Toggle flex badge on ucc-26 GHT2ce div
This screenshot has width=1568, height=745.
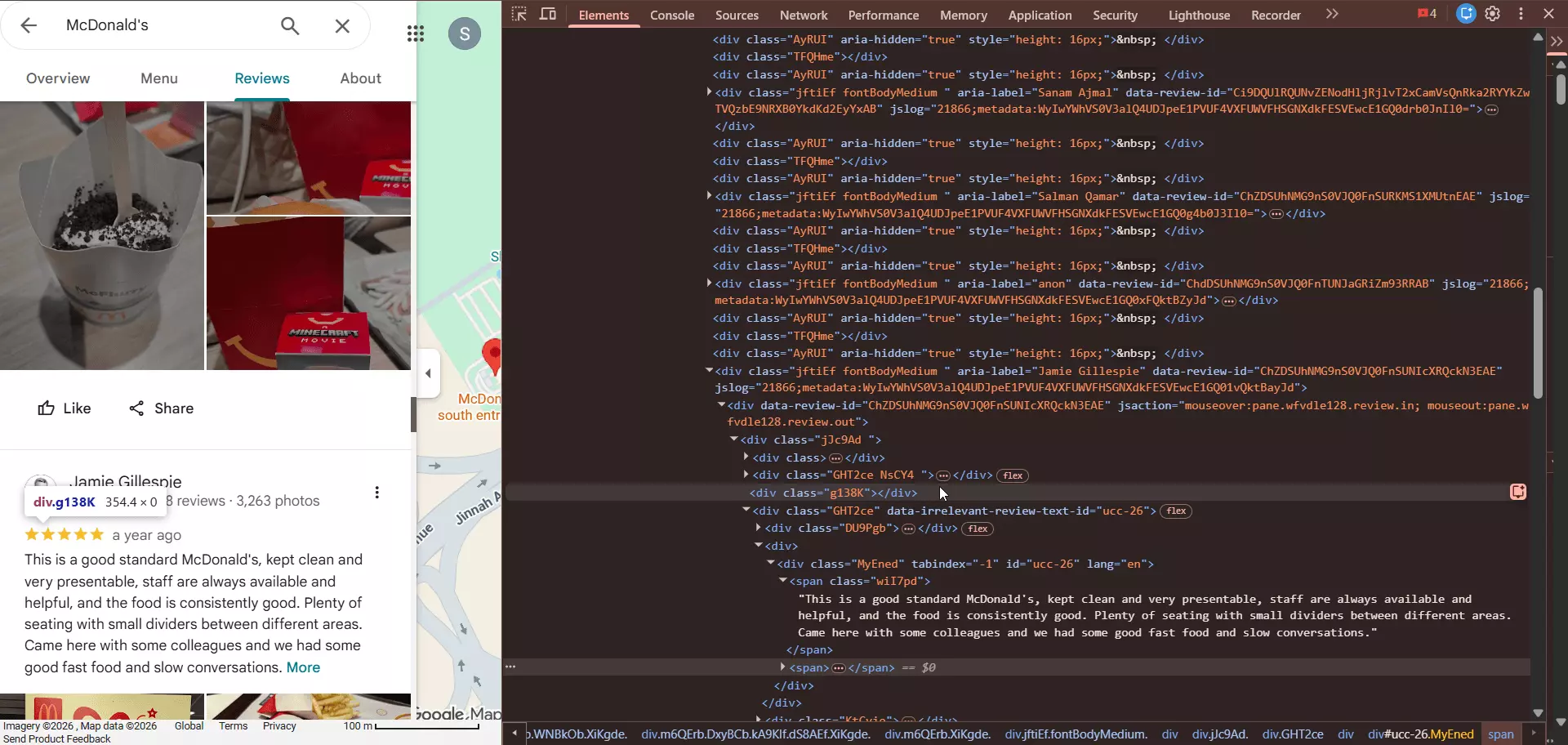pos(1176,511)
